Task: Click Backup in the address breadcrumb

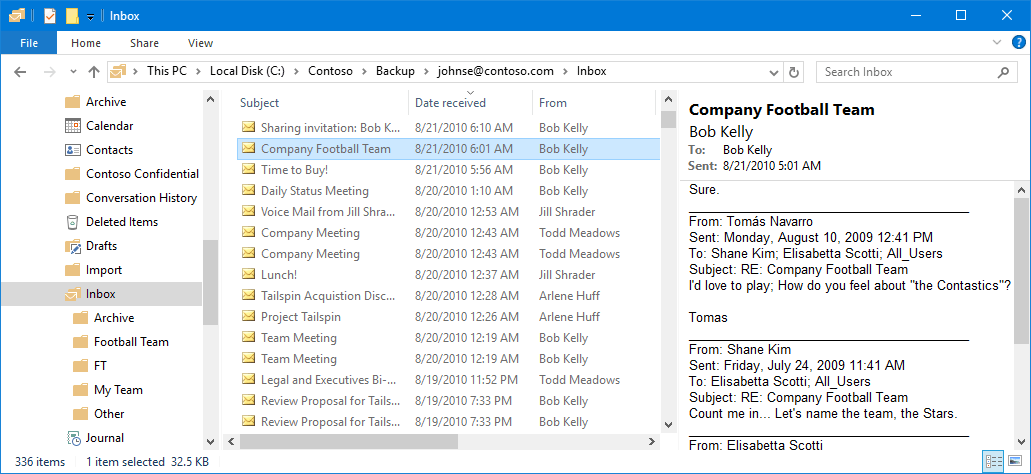Action: 395,71
